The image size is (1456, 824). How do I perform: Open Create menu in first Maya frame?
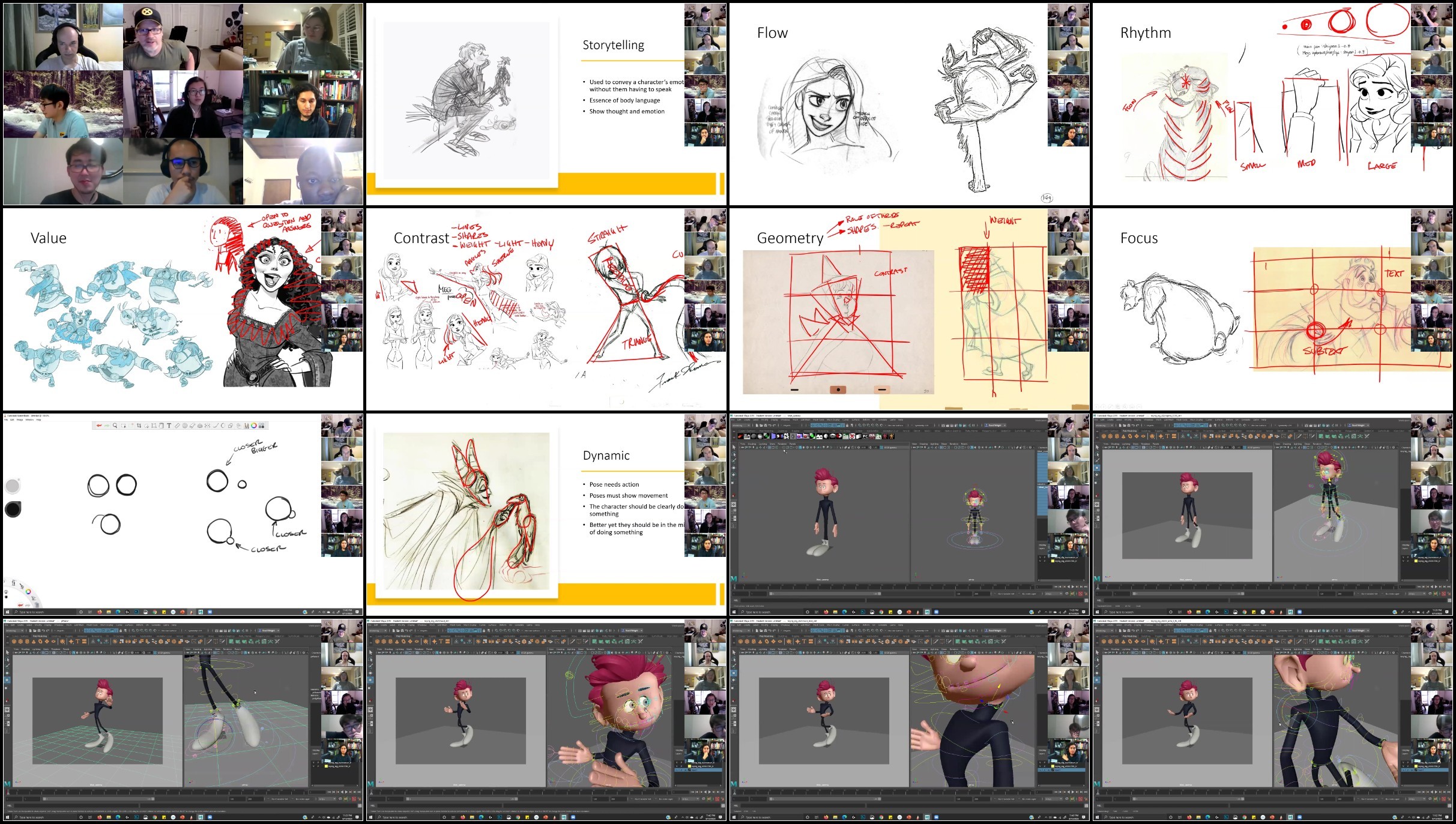point(747,420)
